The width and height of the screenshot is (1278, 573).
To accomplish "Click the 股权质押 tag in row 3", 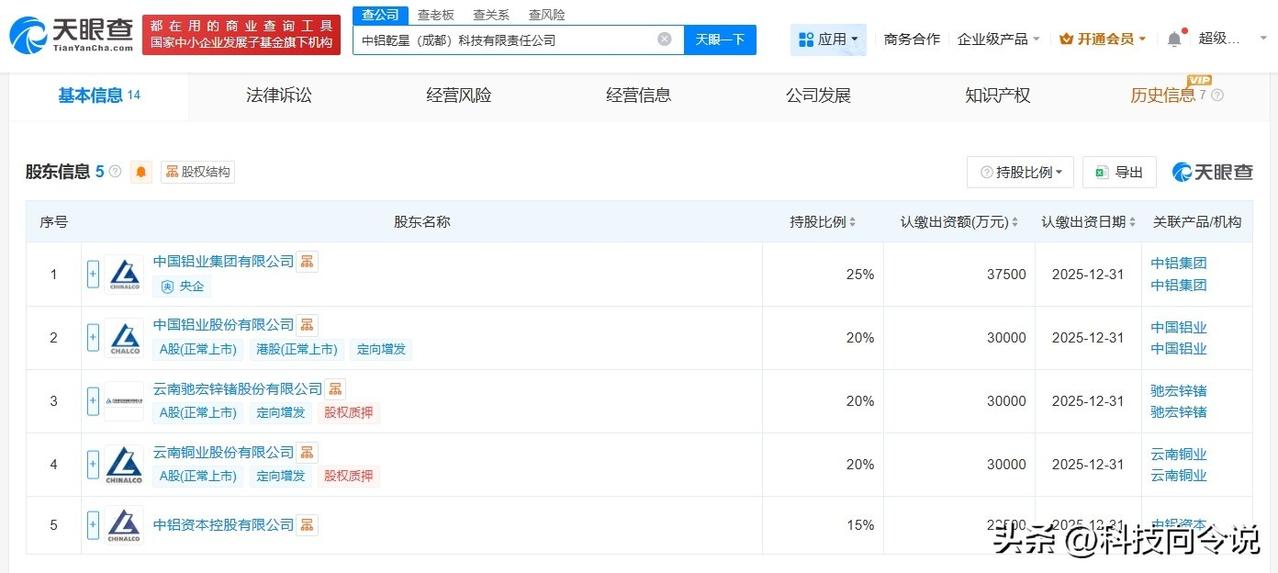I will (x=349, y=412).
